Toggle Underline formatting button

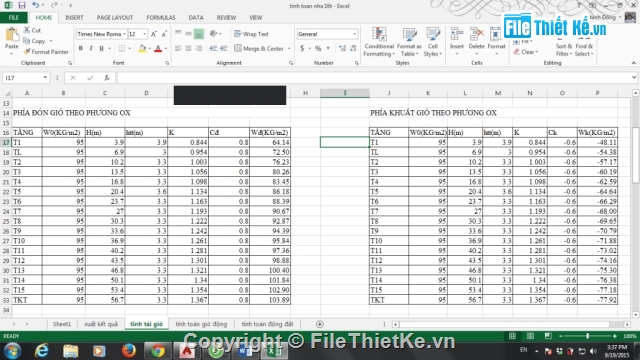(x=101, y=49)
